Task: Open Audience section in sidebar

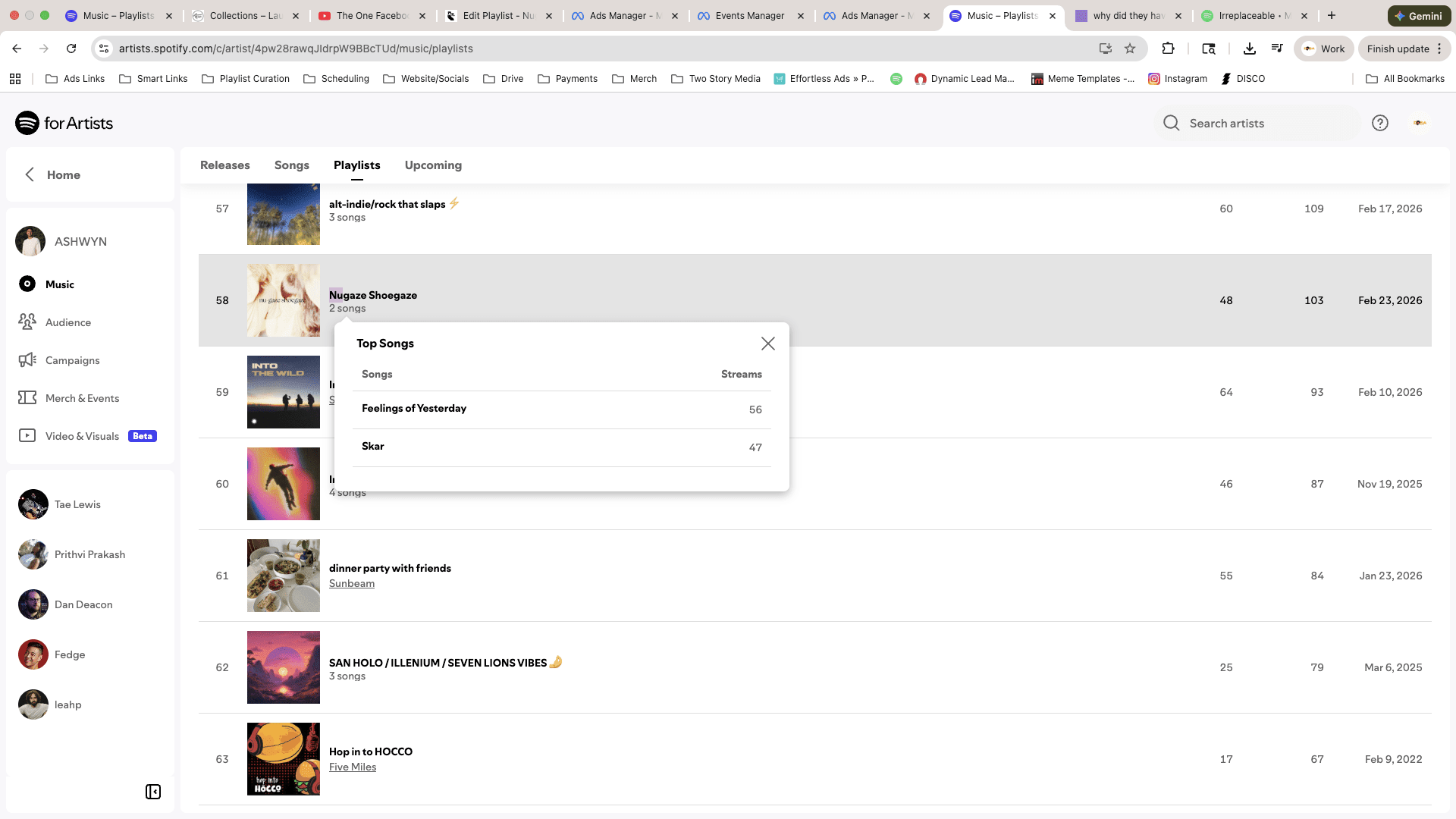Action: 67,322
